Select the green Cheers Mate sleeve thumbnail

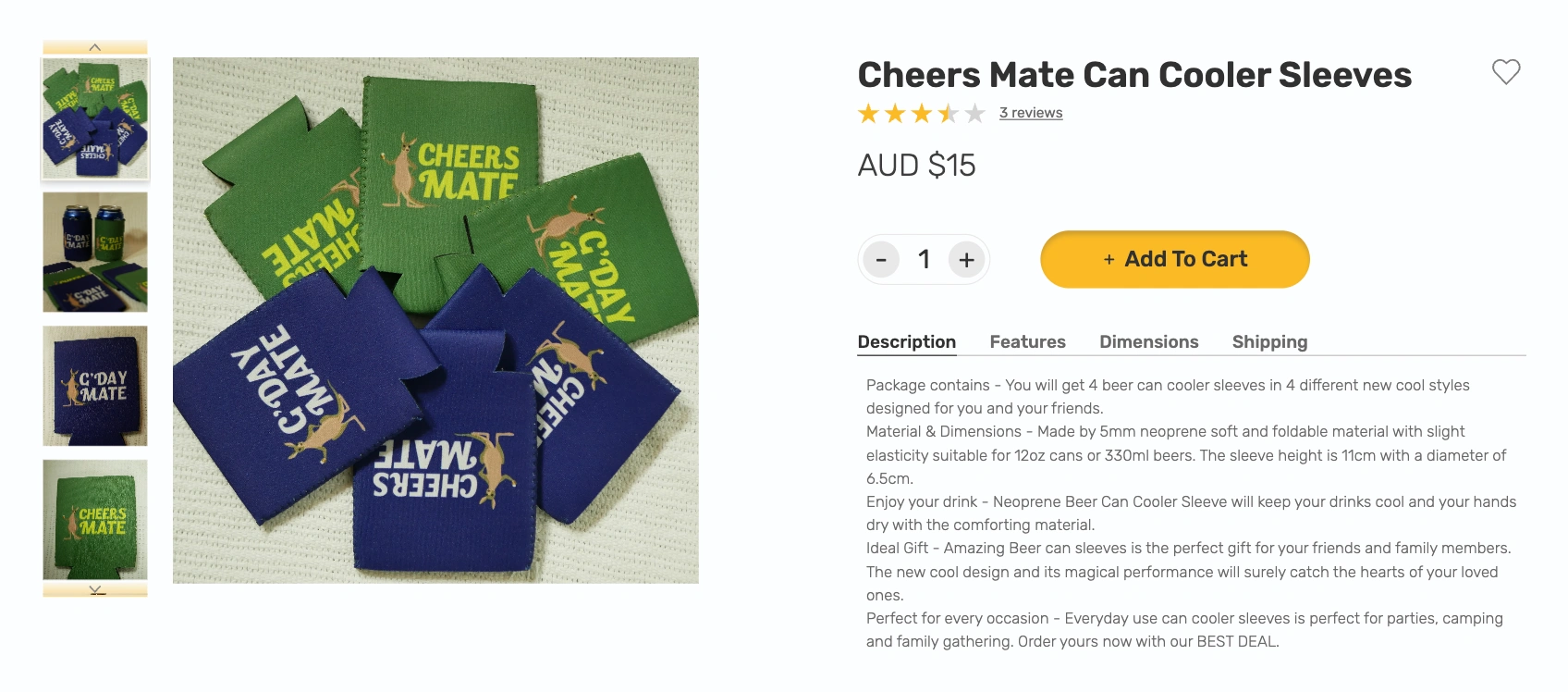pos(95,519)
